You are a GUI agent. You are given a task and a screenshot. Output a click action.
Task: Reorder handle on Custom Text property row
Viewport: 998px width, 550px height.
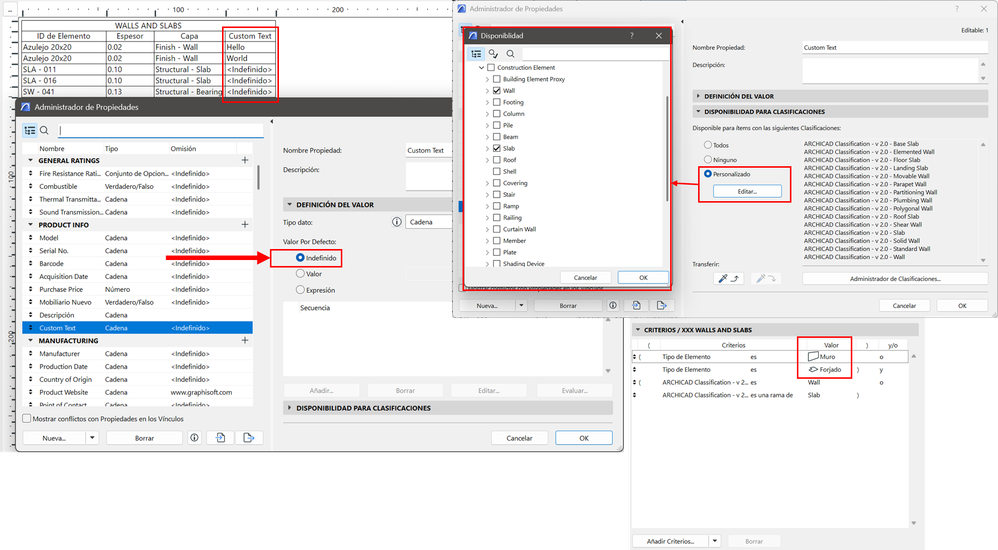pyautogui.click(x=31, y=328)
